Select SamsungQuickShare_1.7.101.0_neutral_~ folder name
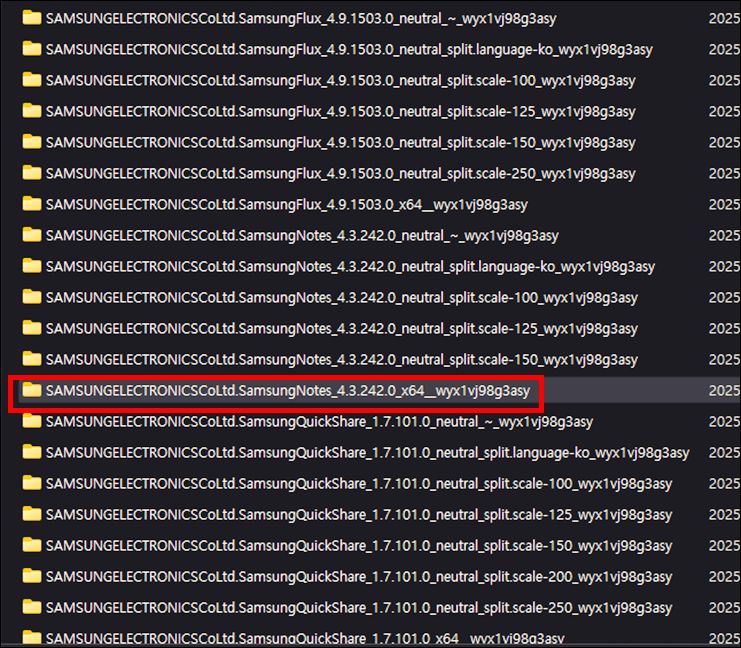The image size is (741, 648). tap(319, 422)
